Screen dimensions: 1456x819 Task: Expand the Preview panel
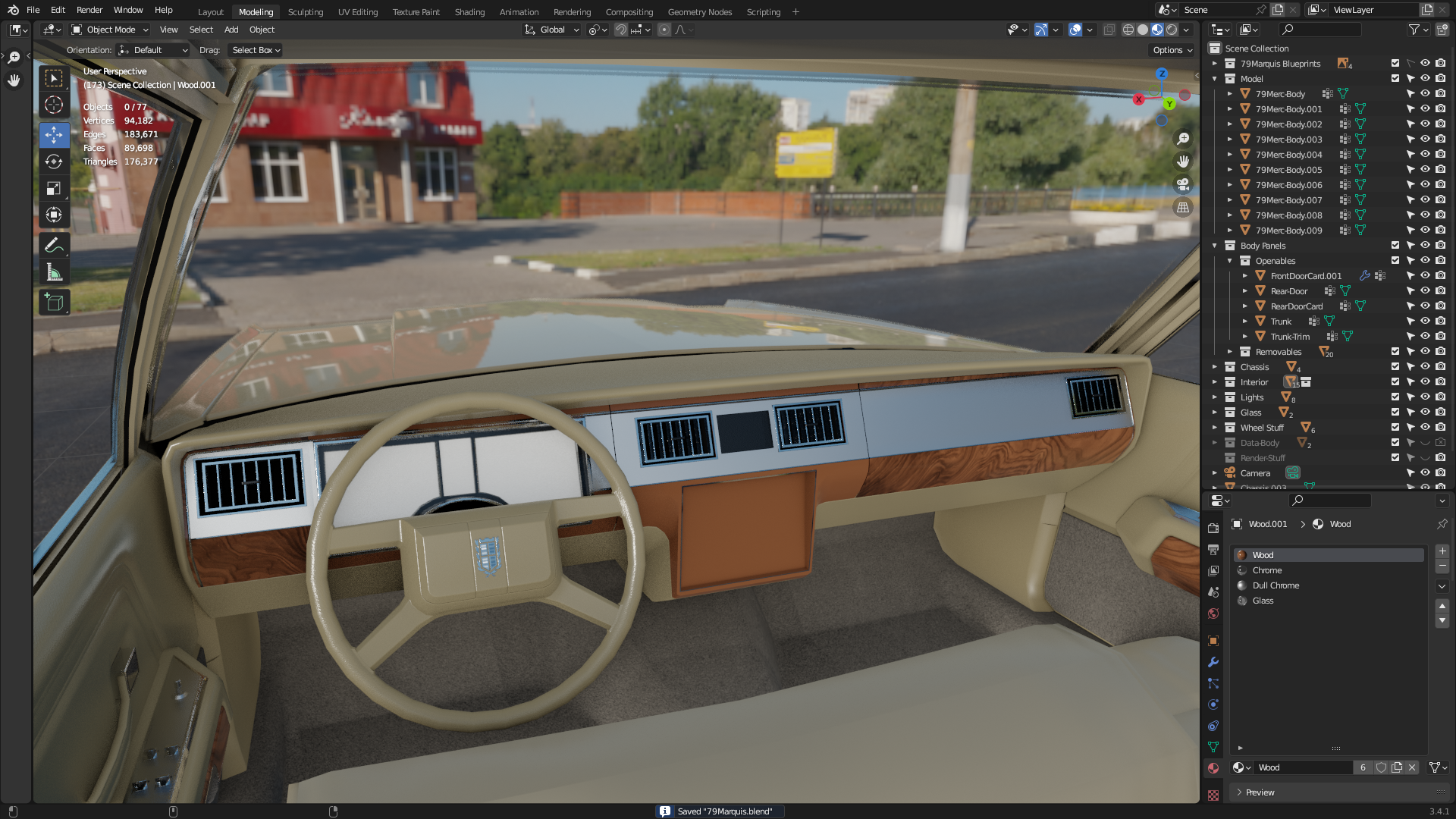point(1260,792)
